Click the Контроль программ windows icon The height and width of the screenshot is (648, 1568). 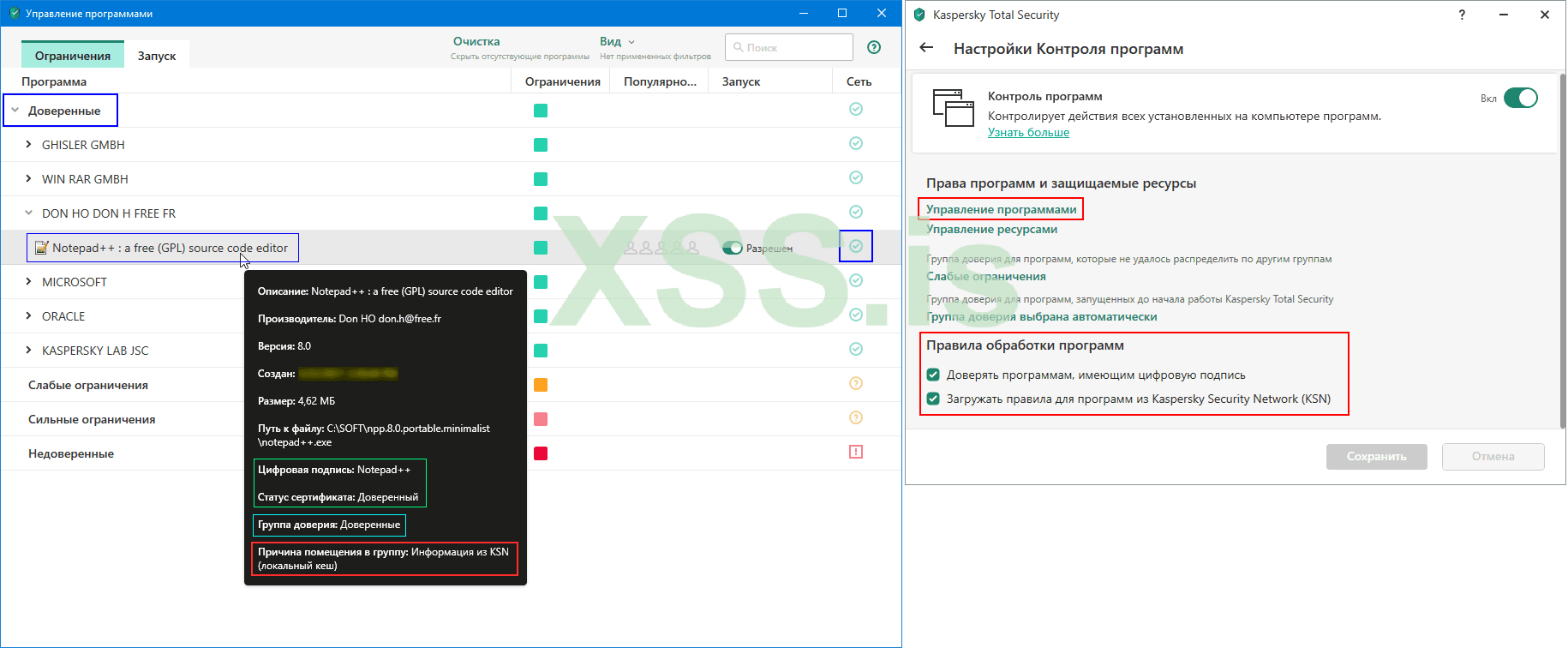click(954, 108)
